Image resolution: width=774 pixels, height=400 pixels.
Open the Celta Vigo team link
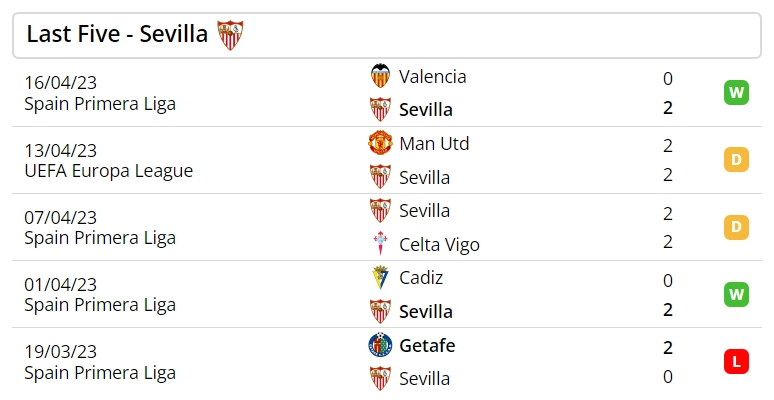click(x=439, y=244)
